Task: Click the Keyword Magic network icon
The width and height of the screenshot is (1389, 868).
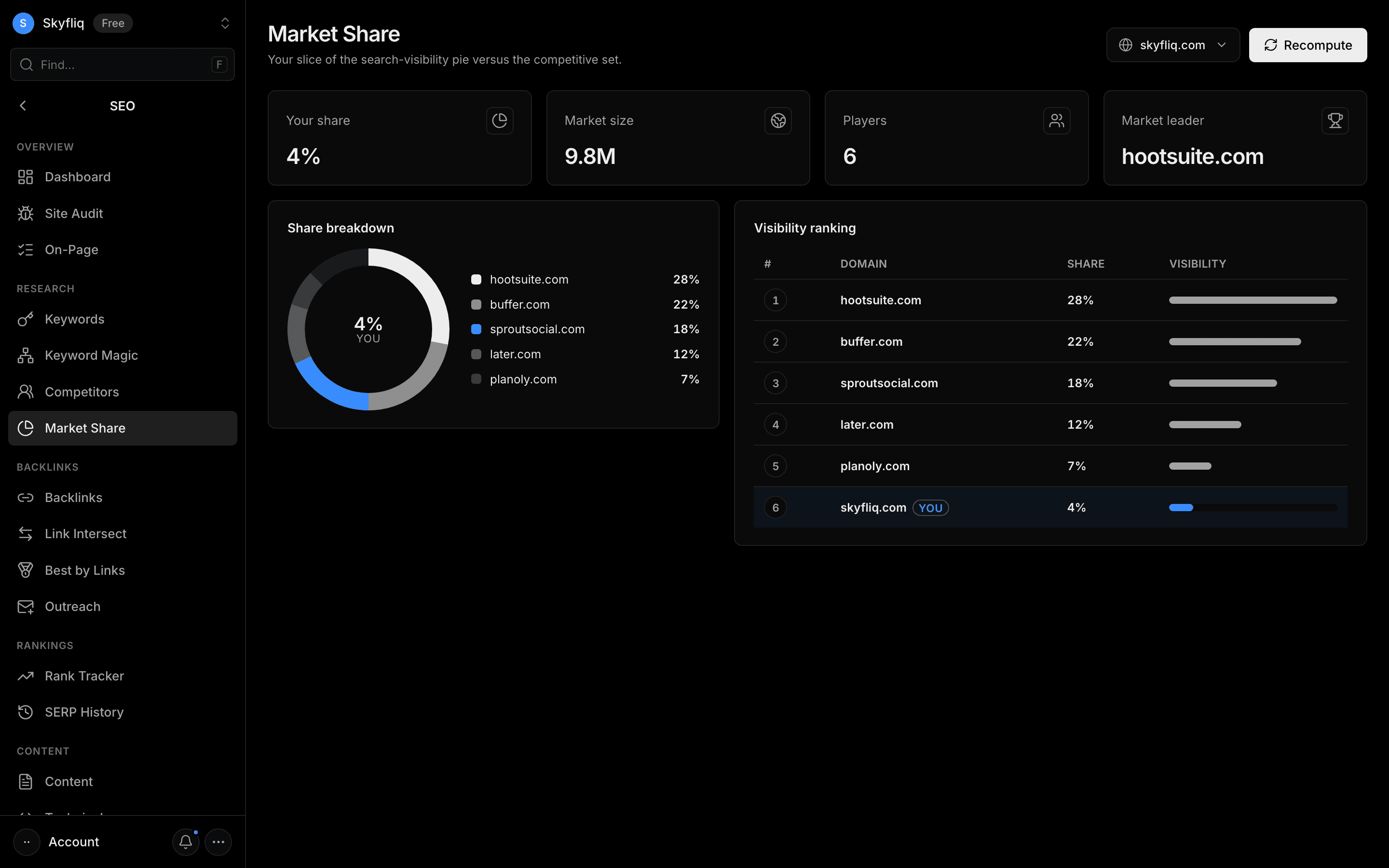Action: [25, 355]
